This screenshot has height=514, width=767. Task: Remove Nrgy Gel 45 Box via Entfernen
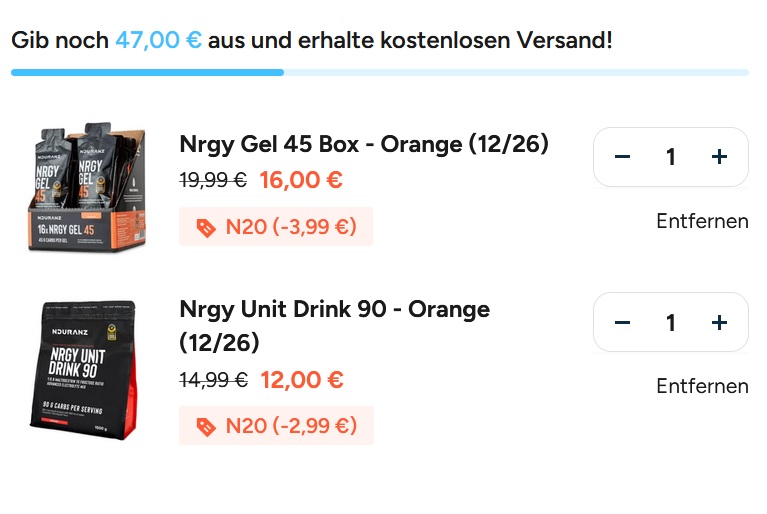(x=702, y=221)
